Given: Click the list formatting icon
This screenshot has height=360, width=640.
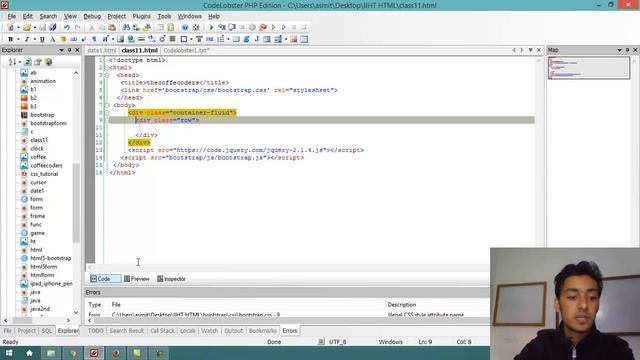Looking at the screenshot, I should click(x=220, y=39).
